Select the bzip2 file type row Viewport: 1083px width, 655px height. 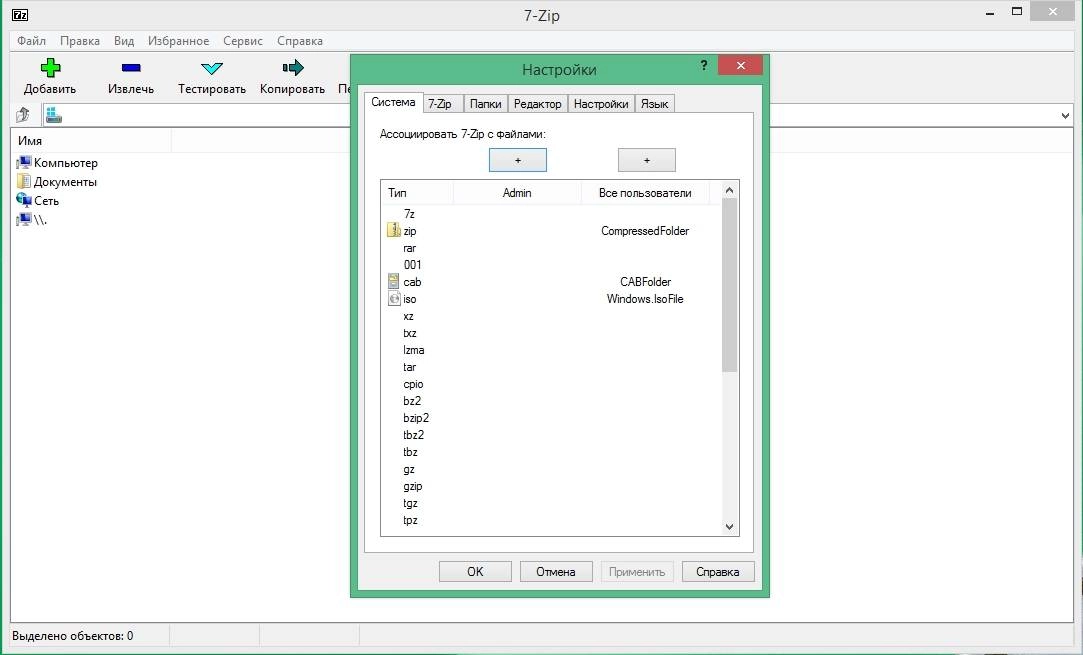coord(551,418)
